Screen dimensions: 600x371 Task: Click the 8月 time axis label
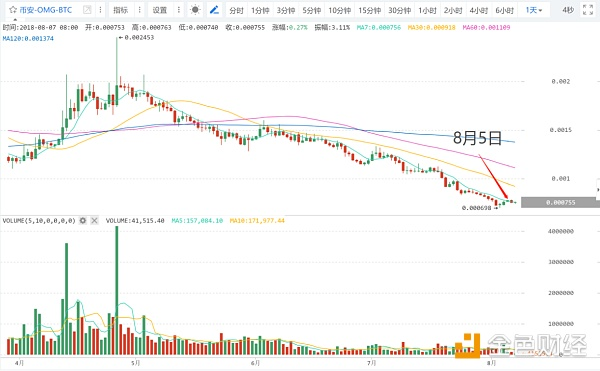pos(491,363)
